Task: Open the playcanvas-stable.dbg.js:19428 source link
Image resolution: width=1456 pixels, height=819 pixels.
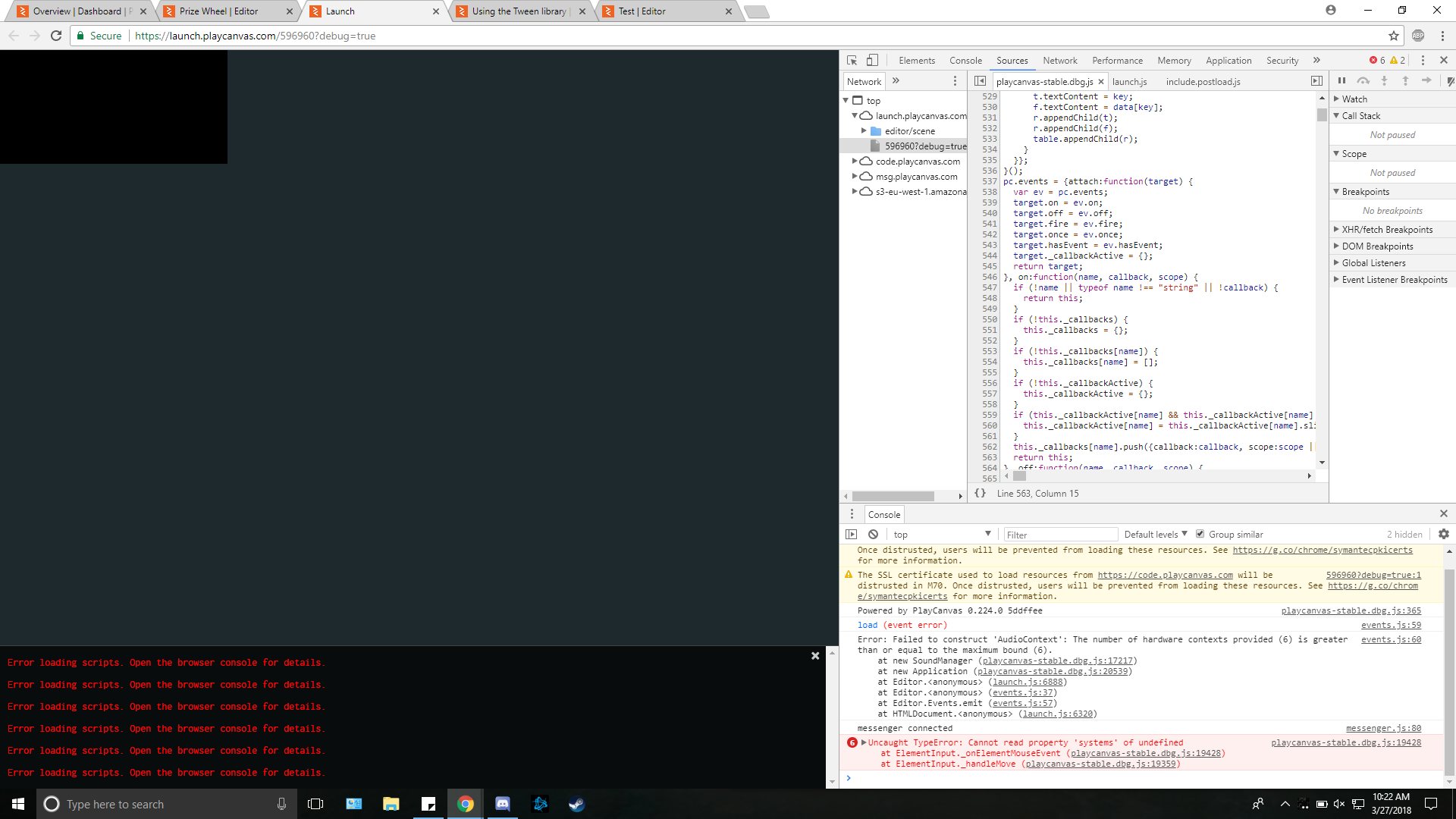Action: coord(1345,743)
